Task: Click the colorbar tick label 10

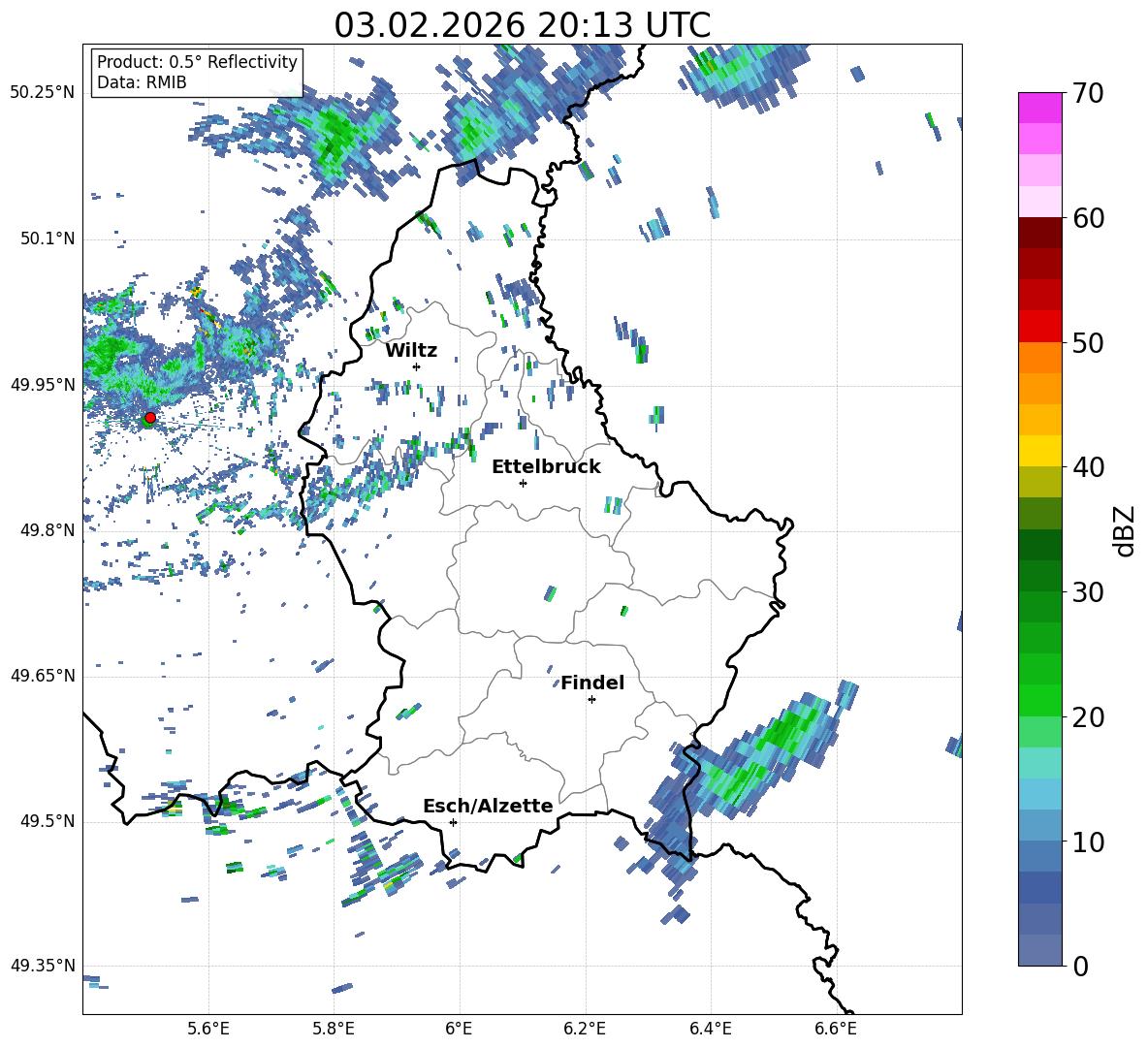Action: (x=1088, y=842)
